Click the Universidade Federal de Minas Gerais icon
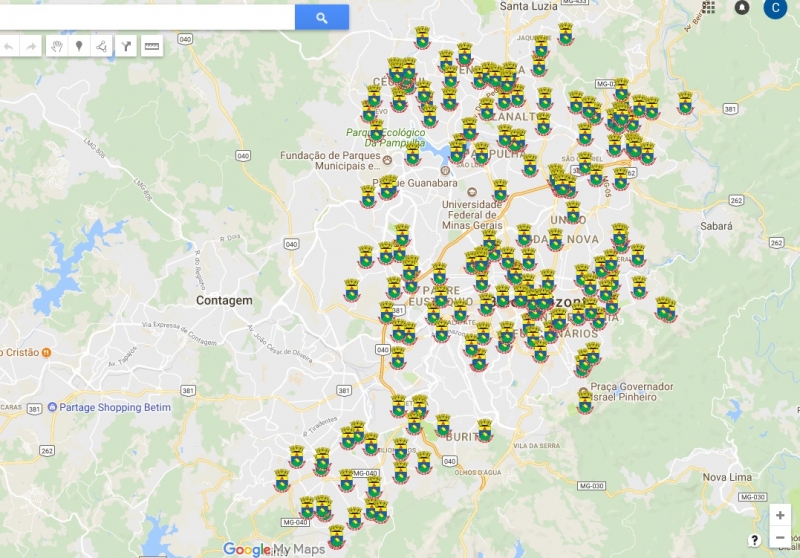 472,192
